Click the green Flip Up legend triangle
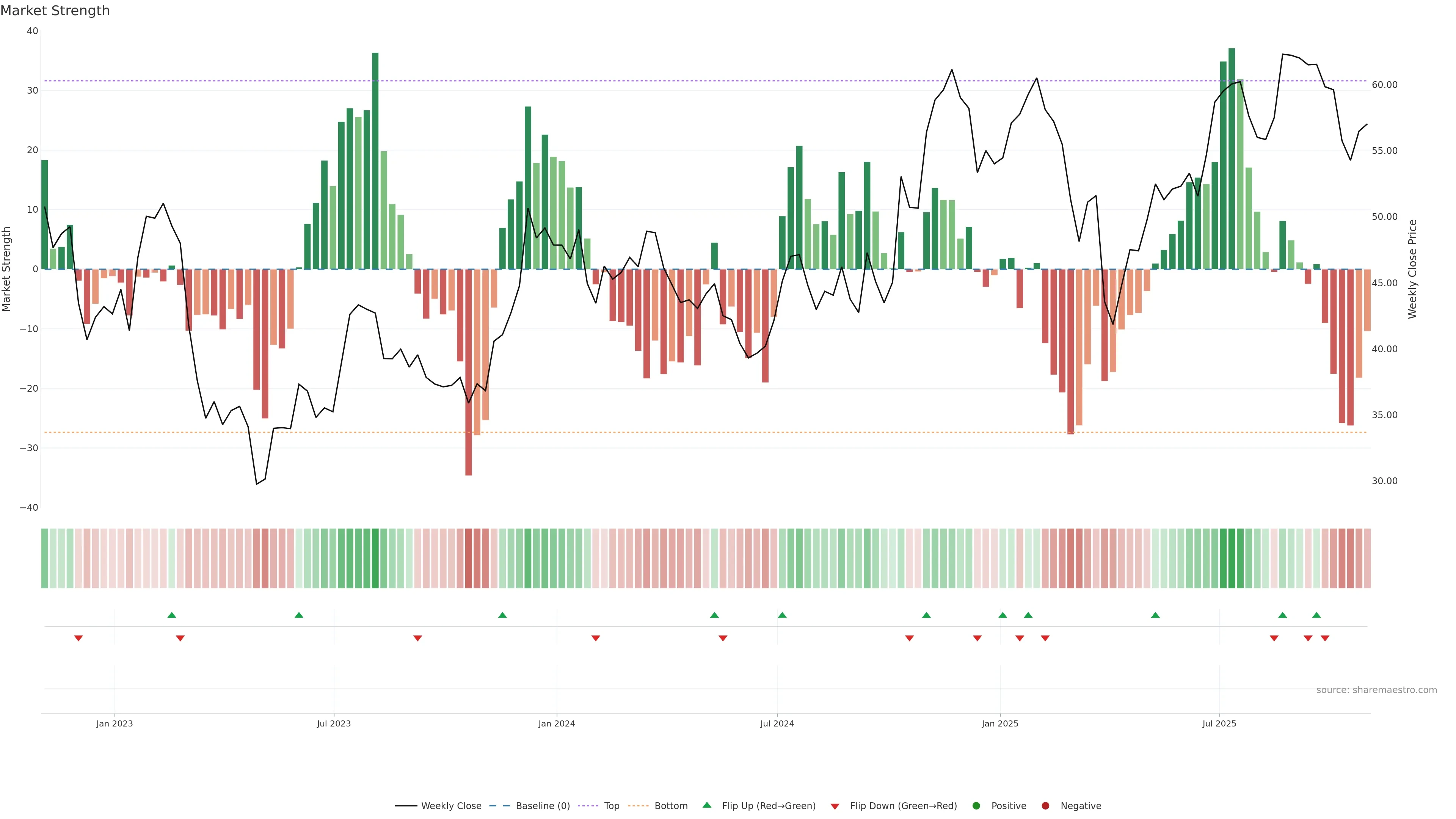Viewport: 1456px width, 819px height. coord(706,805)
